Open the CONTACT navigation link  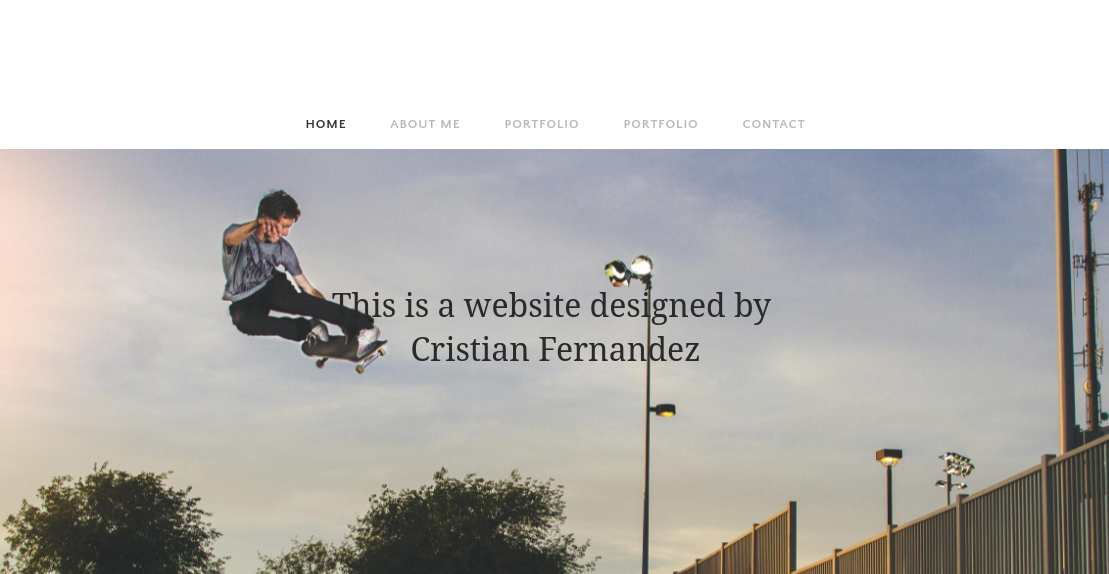pyautogui.click(x=774, y=124)
